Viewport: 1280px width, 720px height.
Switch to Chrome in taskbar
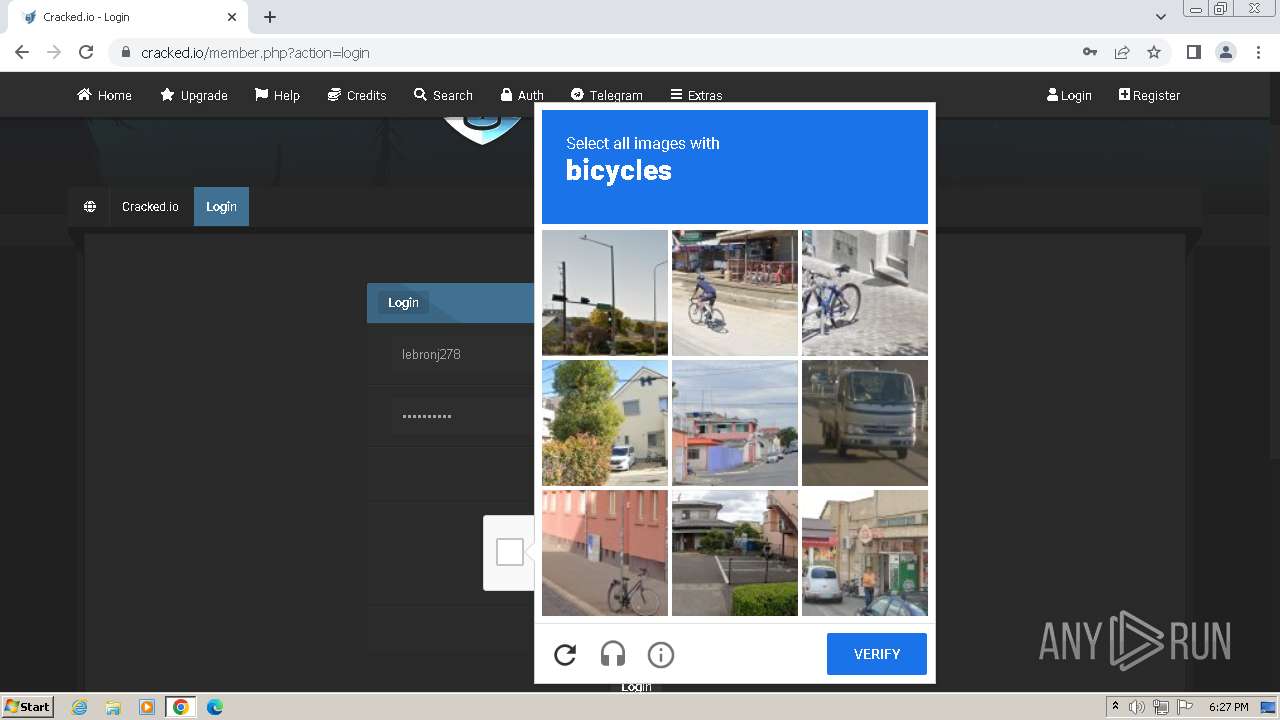(x=180, y=707)
